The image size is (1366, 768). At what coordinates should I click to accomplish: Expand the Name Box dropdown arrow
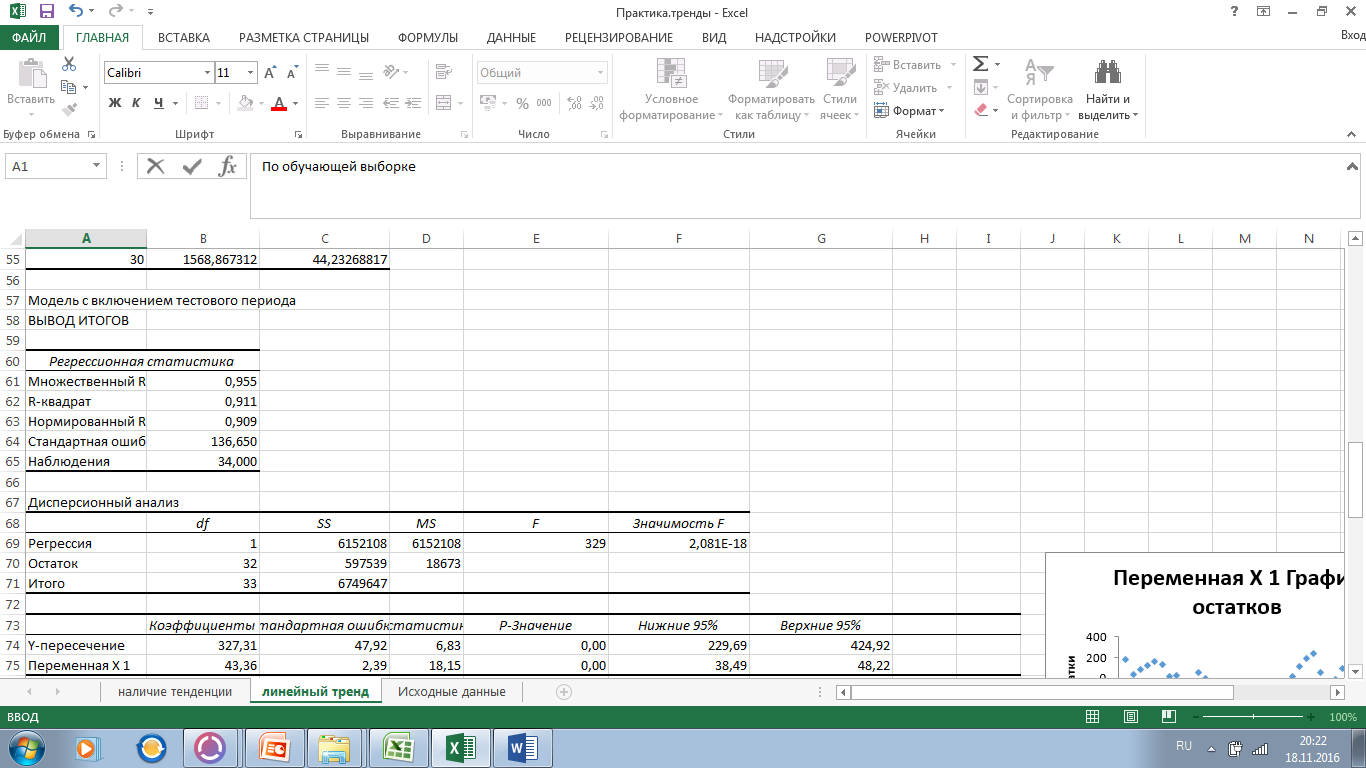point(96,167)
